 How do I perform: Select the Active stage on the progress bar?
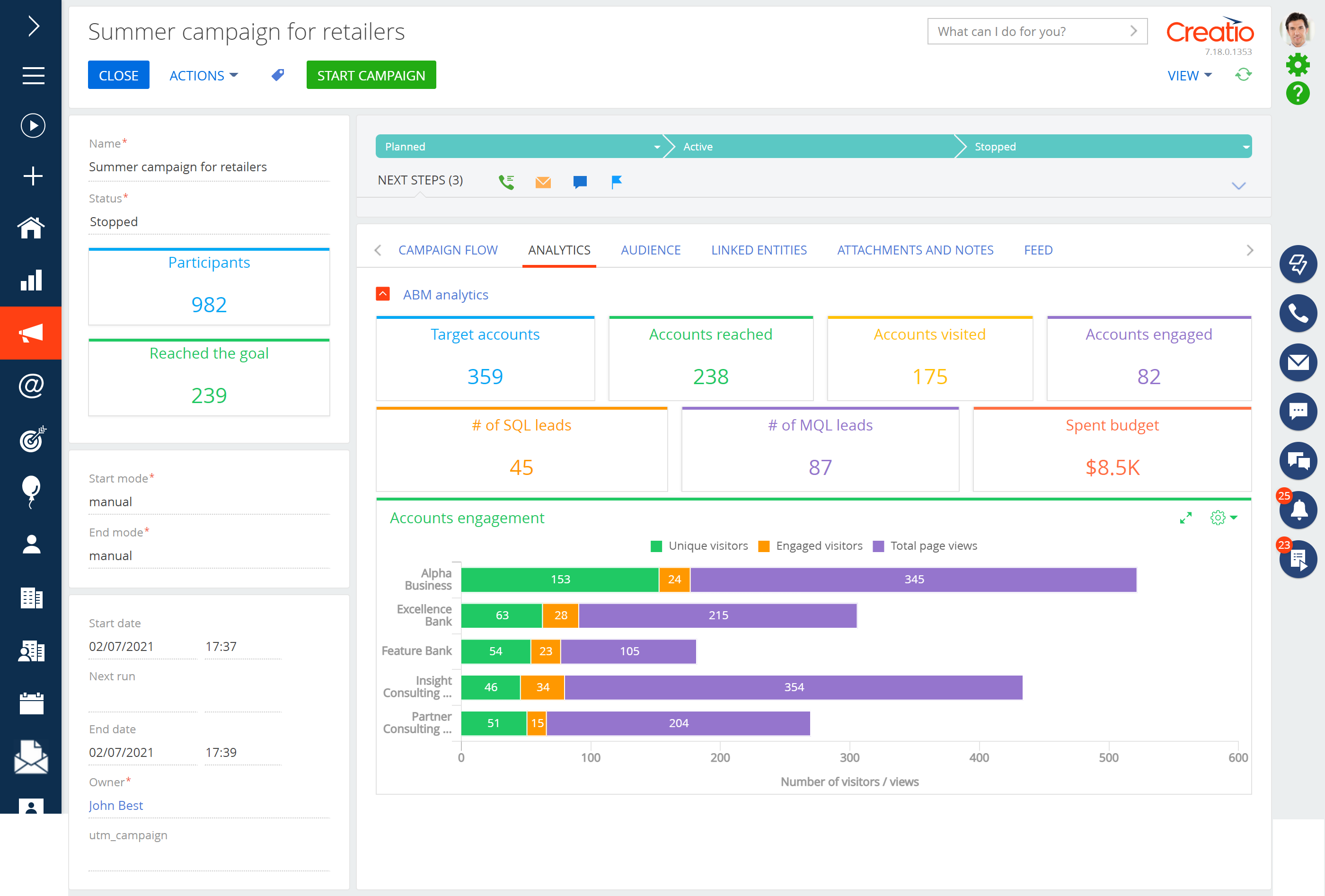click(x=810, y=147)
